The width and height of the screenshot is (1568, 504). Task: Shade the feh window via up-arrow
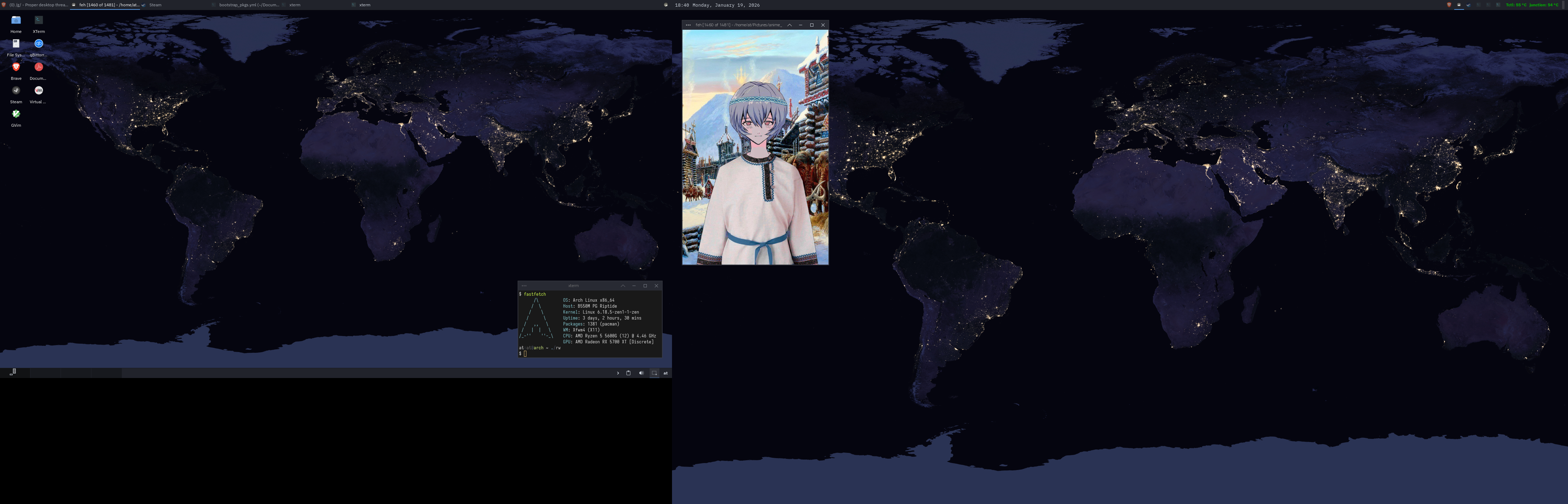coord(790,25)
